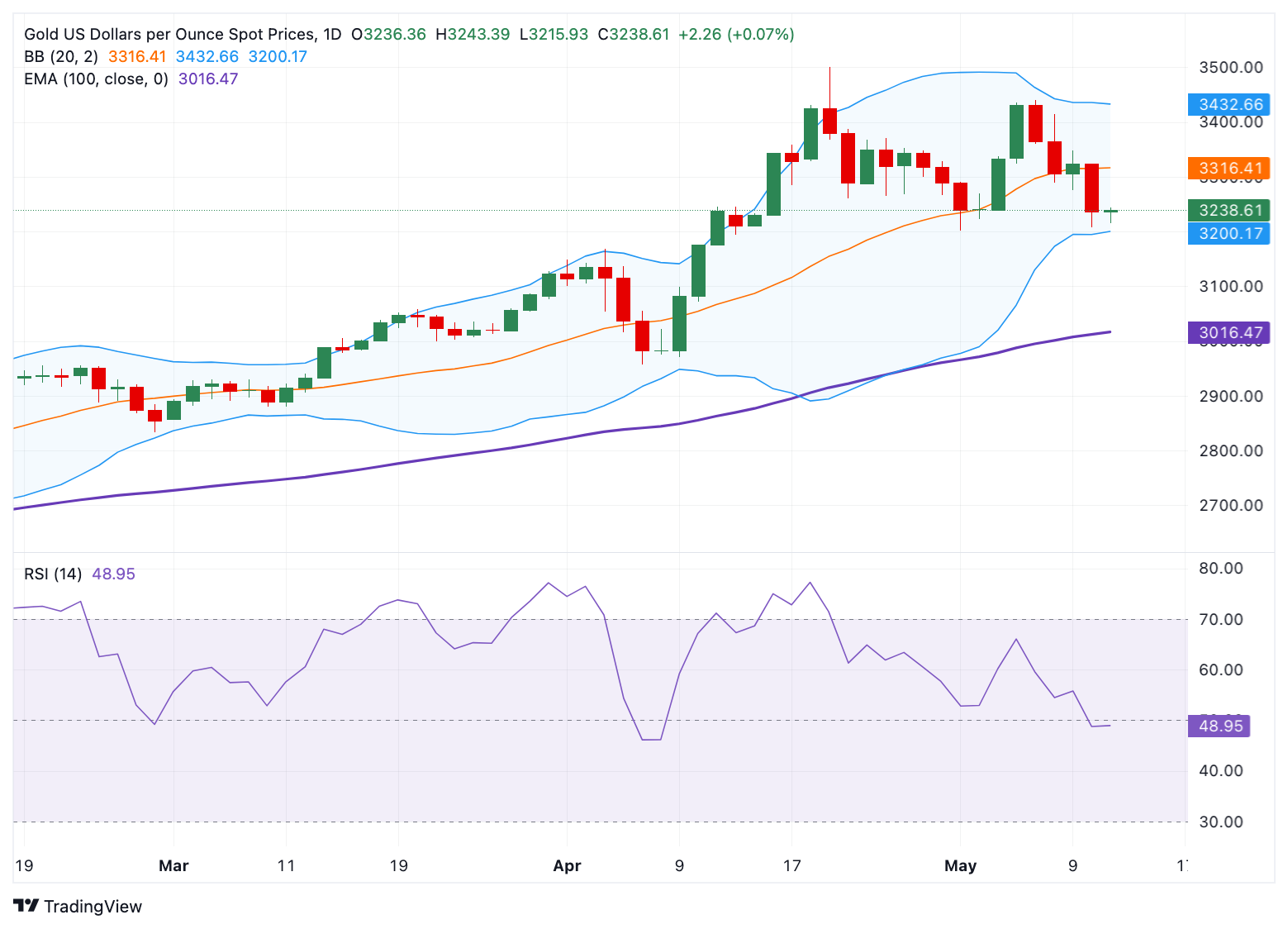Click the 2800.00 price axis label
Screen dimensions: 1288x929
[1230, 450]
